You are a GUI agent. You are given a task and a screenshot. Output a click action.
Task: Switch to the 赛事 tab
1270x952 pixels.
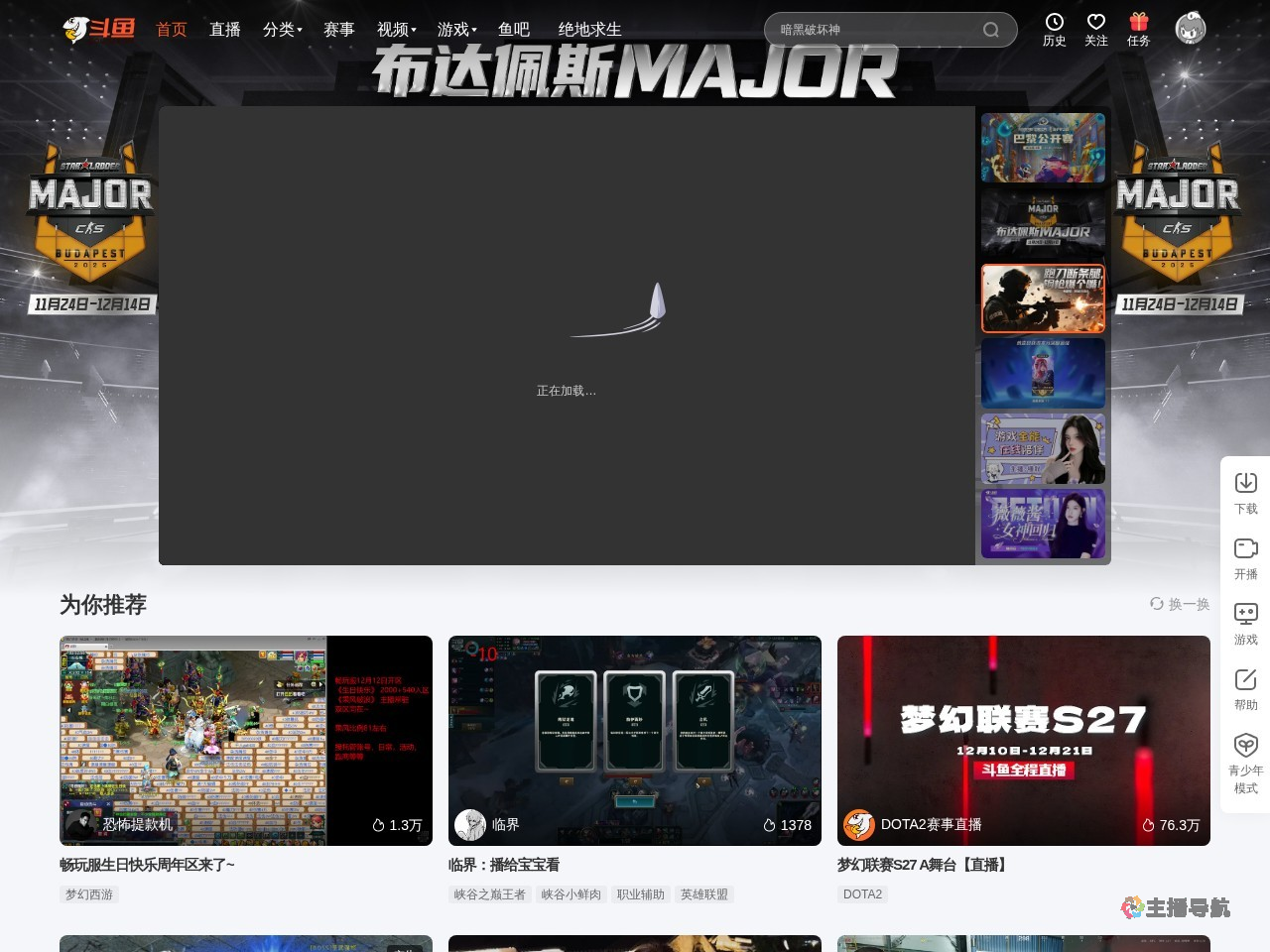pyautogui.click(x=339, y=30)
